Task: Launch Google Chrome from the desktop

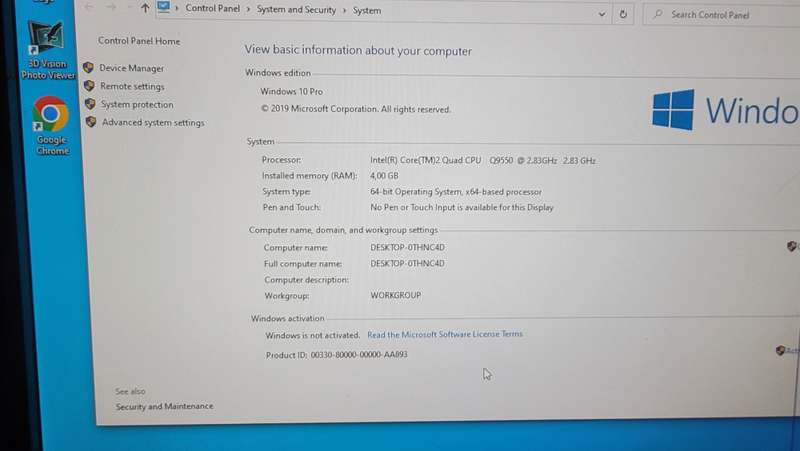Action: click(x=51, y=126)
